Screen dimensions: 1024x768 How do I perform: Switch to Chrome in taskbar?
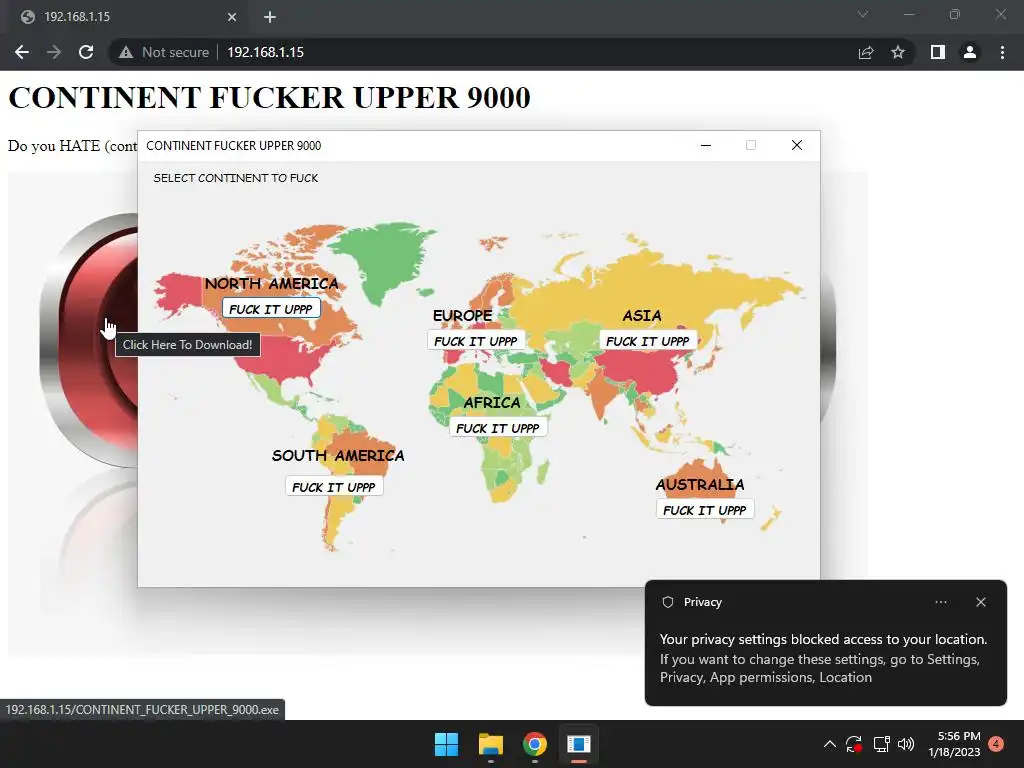point(535,744)
